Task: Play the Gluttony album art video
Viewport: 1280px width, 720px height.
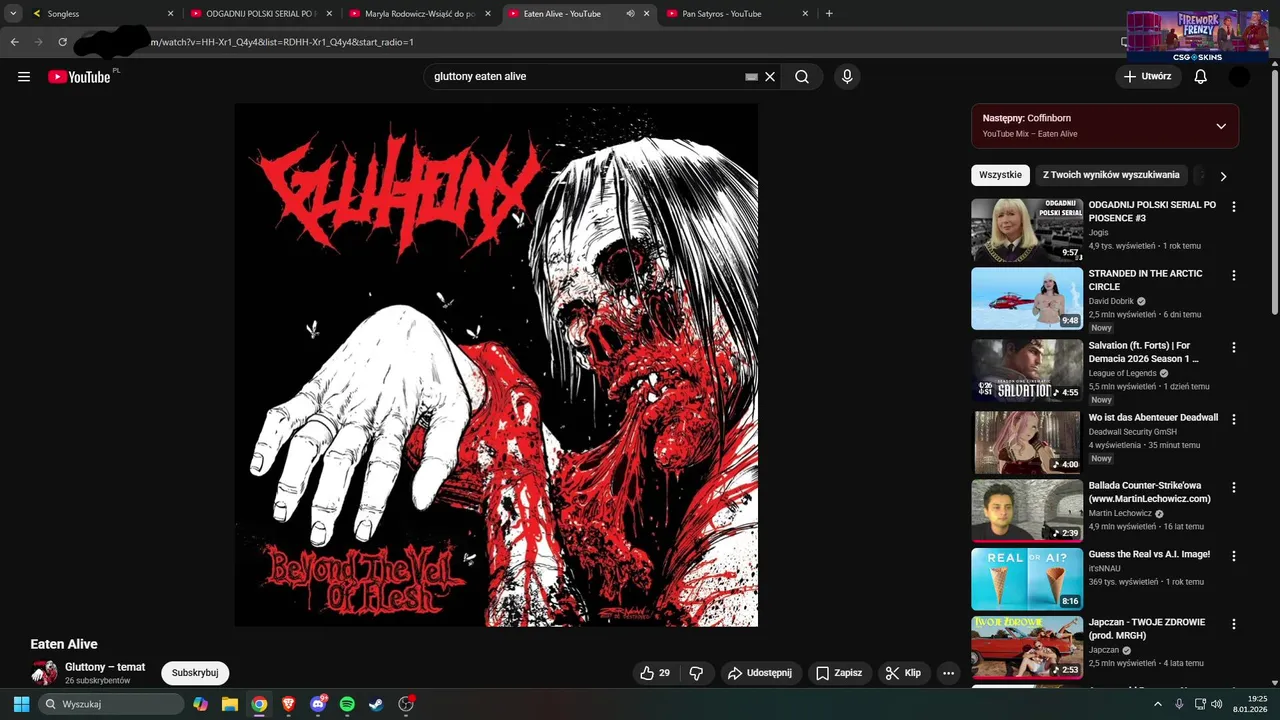Action: (x=496, y=365)
